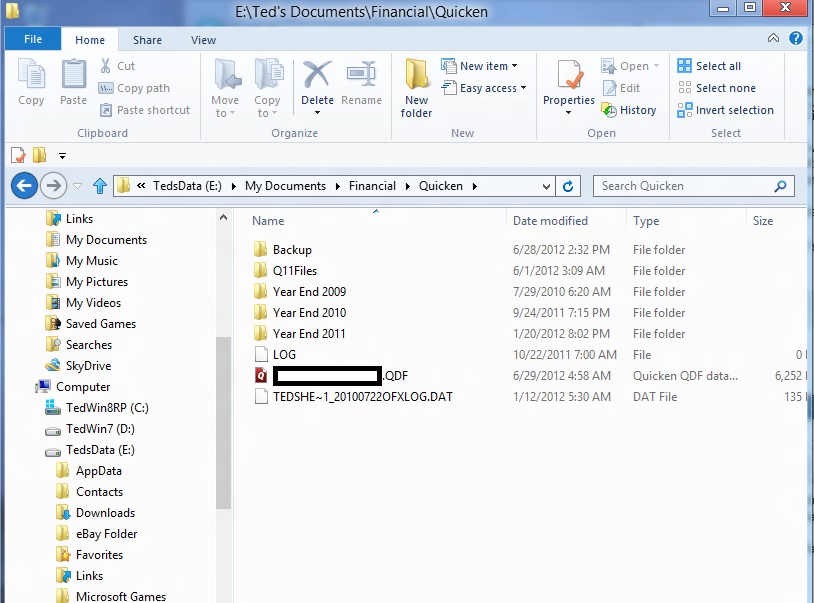This screenshot has width=814, height=603.
Task: Click the Up one level arrow
Action: (99, 186)
